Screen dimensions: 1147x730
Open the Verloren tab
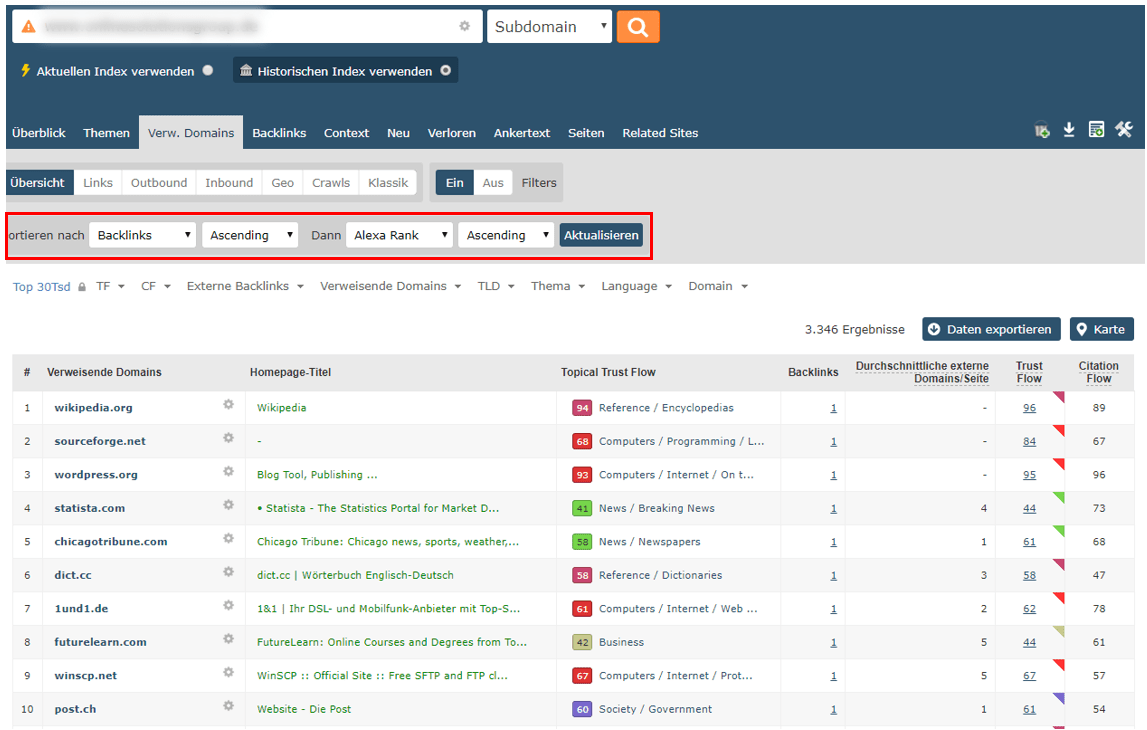click(452, 133)
